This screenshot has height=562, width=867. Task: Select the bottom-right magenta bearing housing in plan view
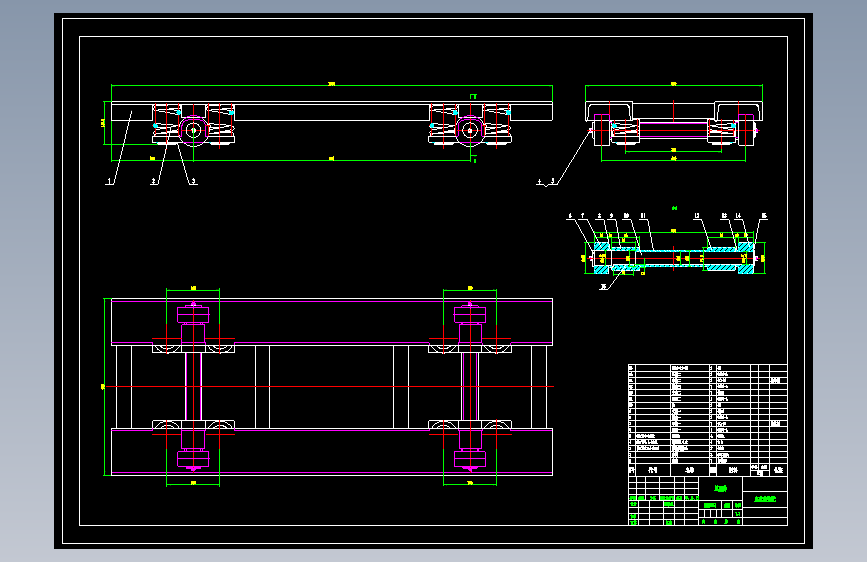(x=470, y=459)
